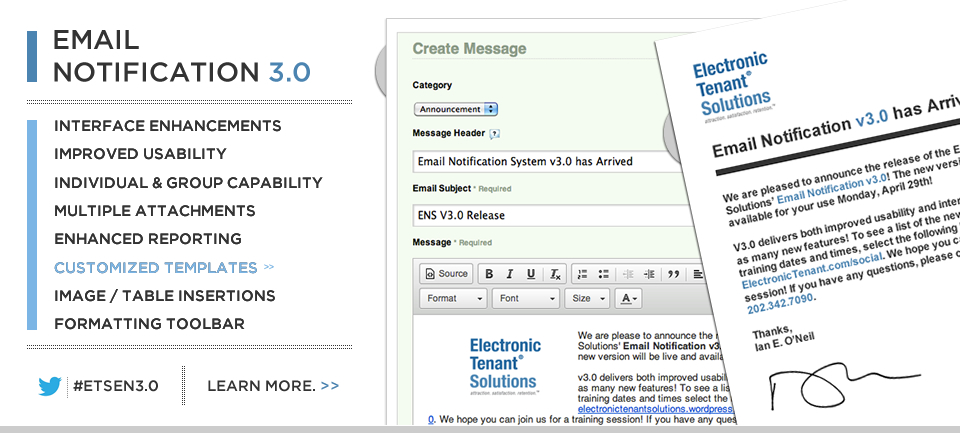Open electronictenantsolutions.wordpress link in message body

pos(655,409)
